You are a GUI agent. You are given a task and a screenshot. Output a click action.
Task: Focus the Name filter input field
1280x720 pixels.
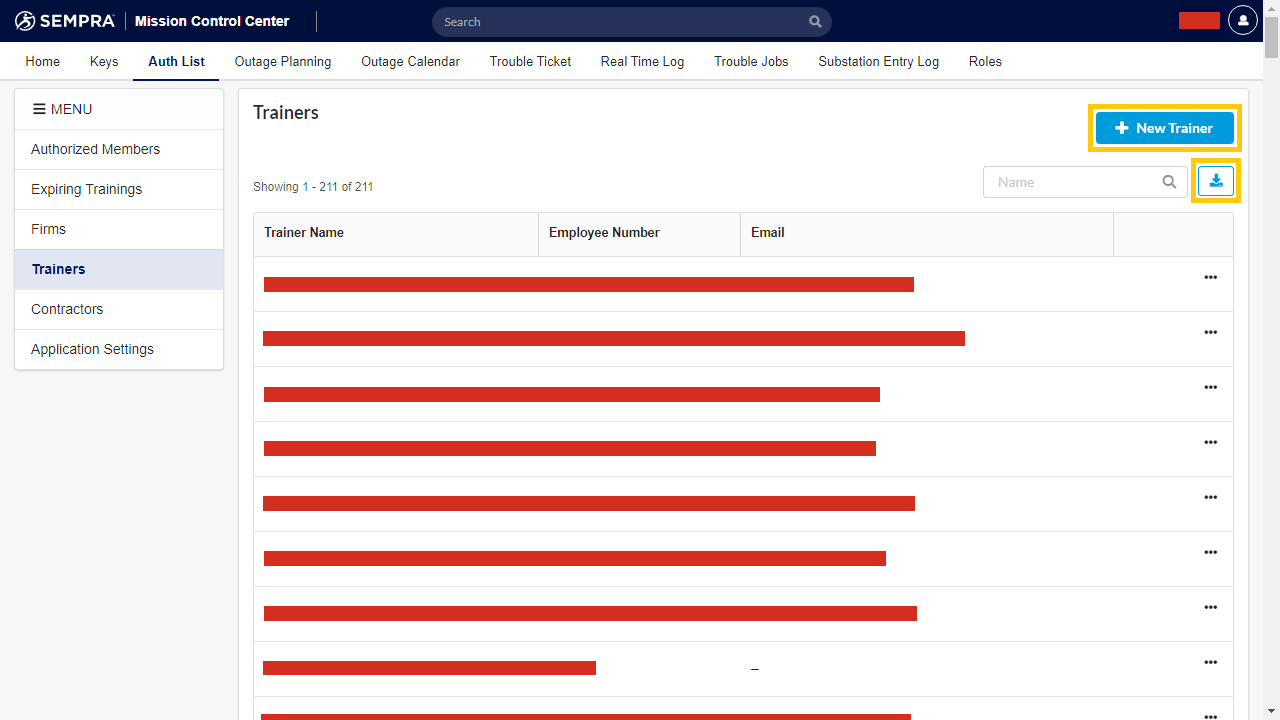click(1075, 182)
